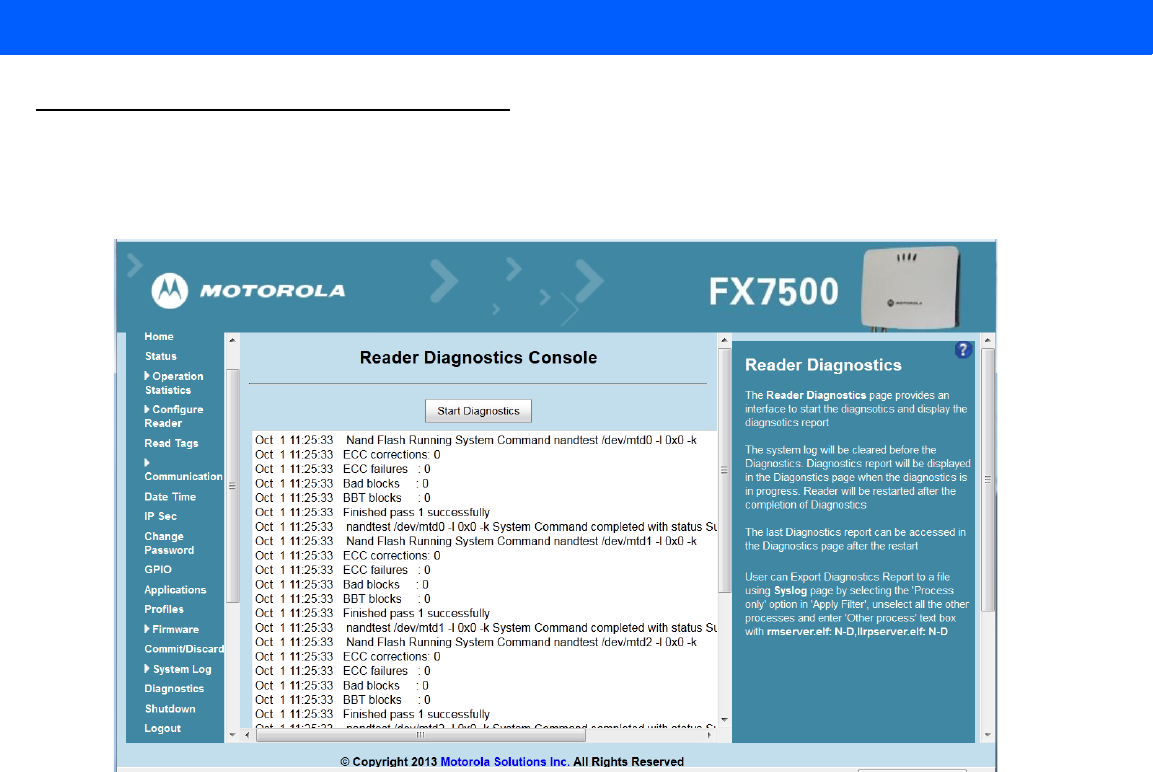Viewport: 1153px width, 772px height.
Task: Open the Applications page
Action: [x=175, y=590]
